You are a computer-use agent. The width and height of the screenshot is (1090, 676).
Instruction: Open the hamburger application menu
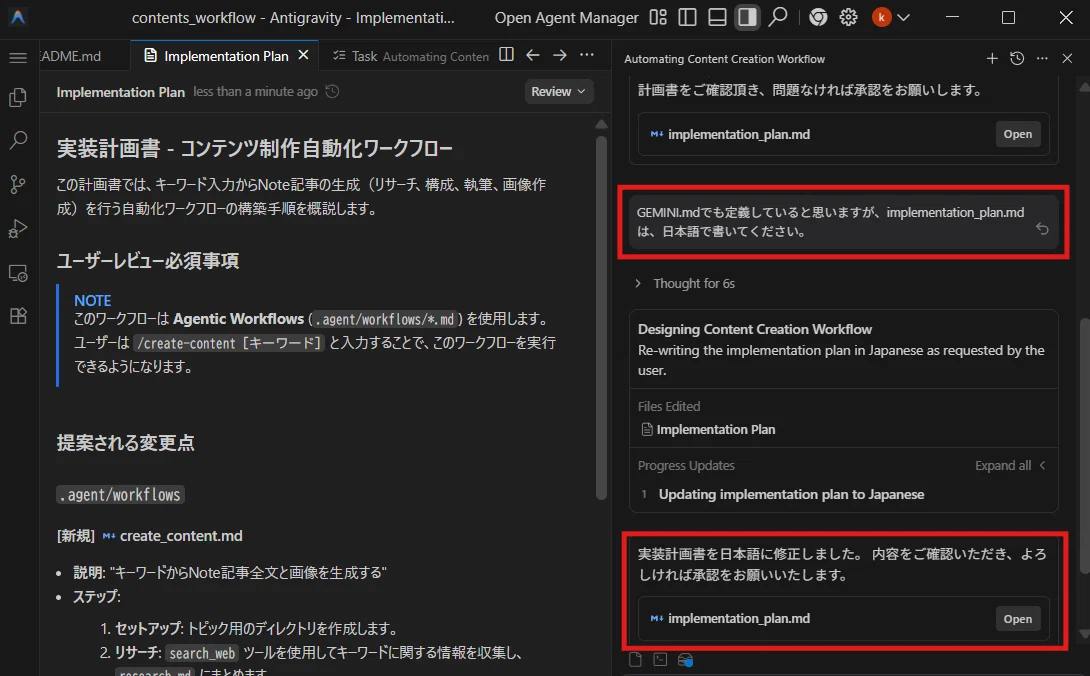18,58
